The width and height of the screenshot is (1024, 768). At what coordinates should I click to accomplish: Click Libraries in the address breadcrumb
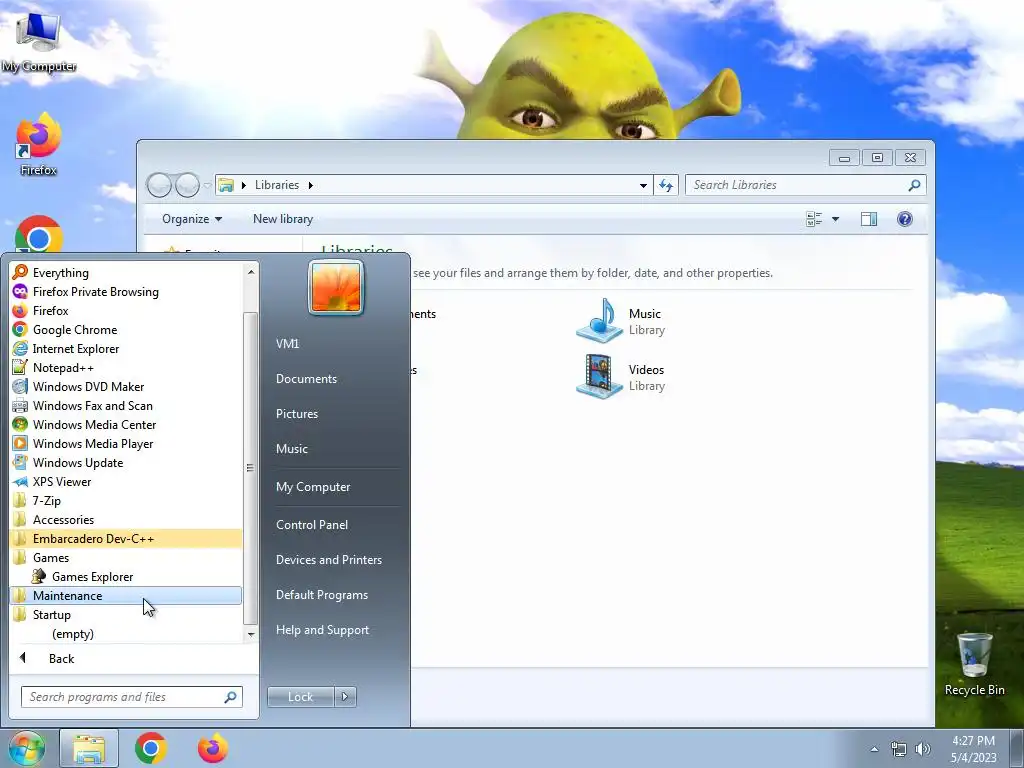tap(277, 185)
